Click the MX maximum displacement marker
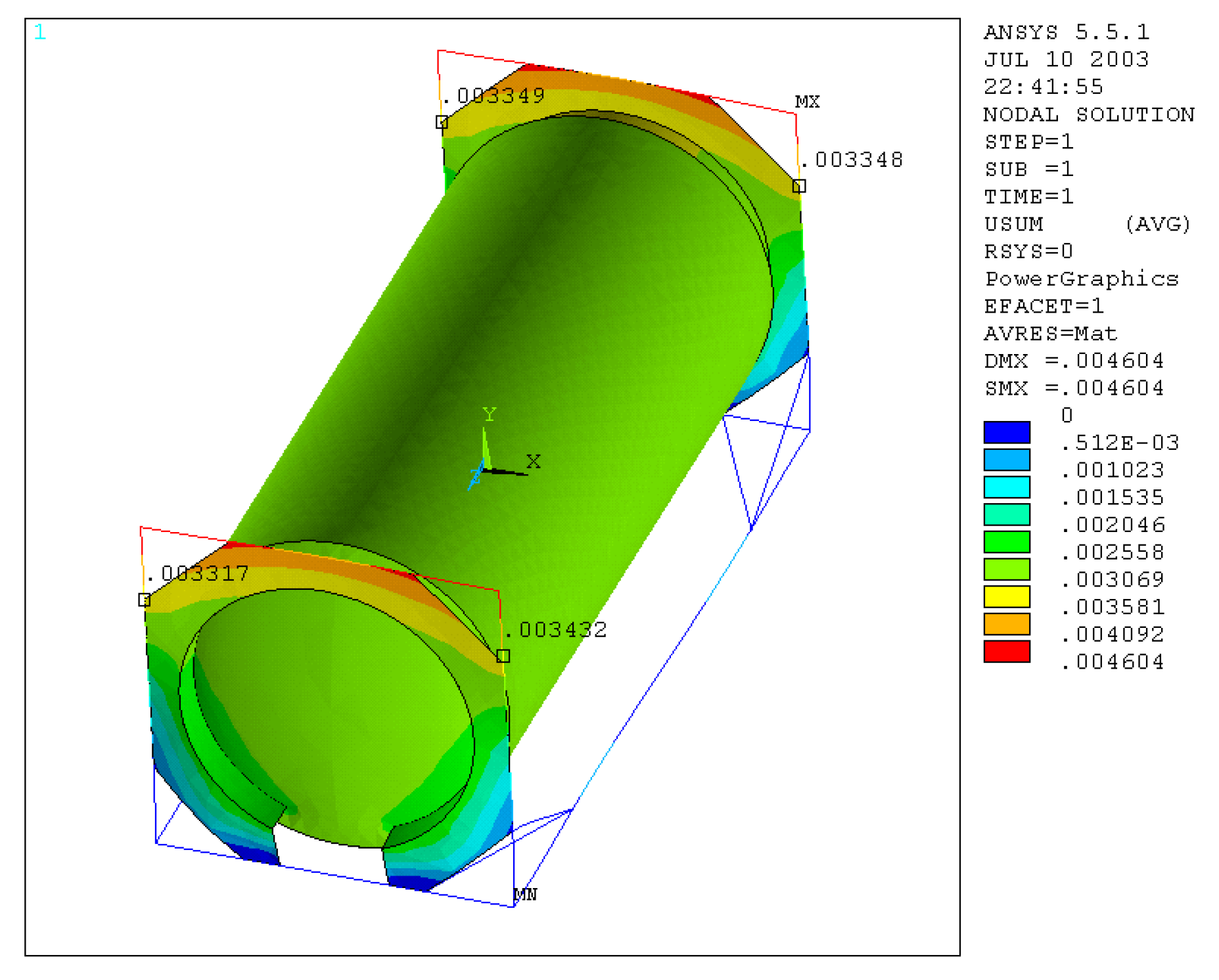 807,102
